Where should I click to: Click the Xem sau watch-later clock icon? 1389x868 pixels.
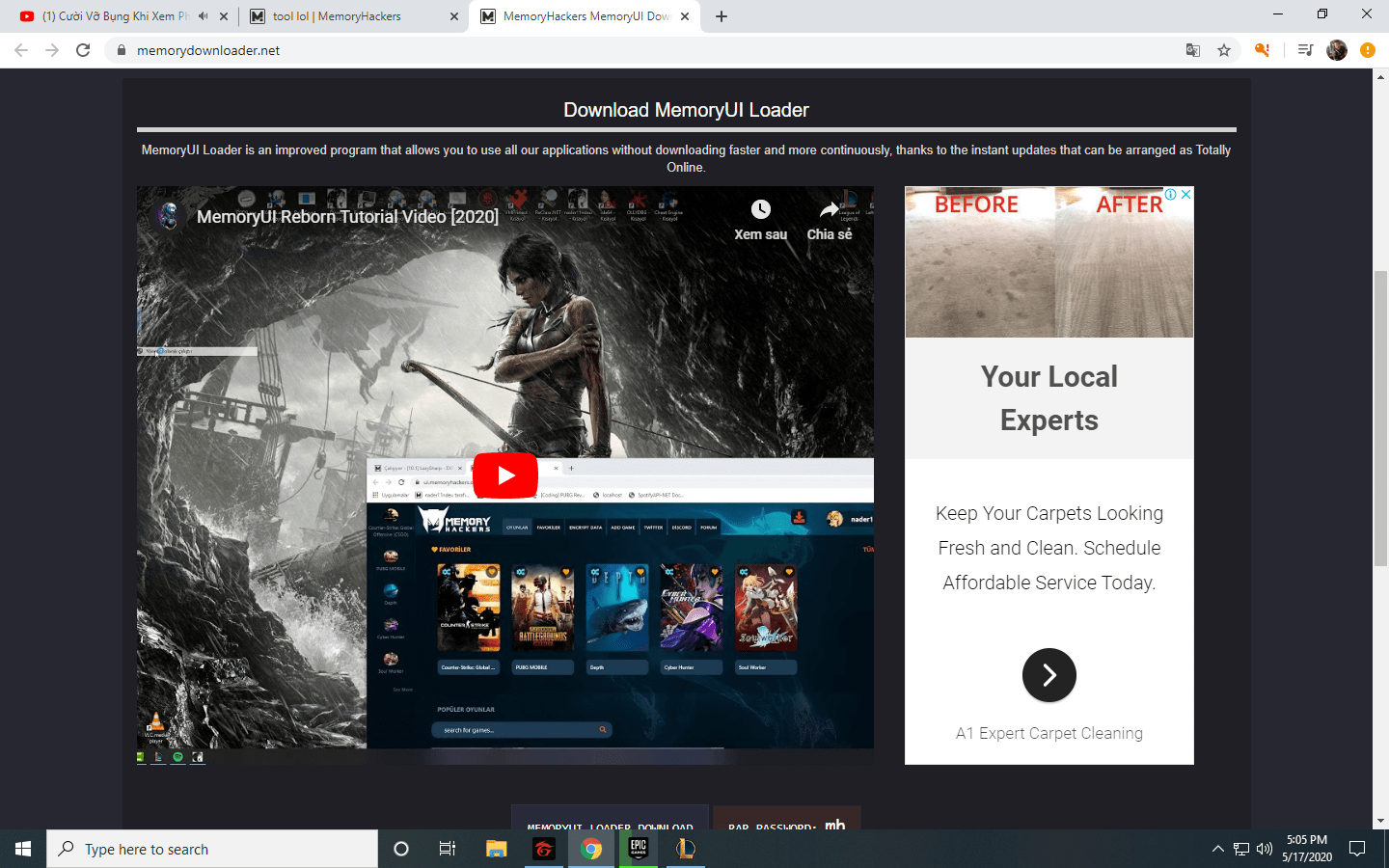click(761, 209)
